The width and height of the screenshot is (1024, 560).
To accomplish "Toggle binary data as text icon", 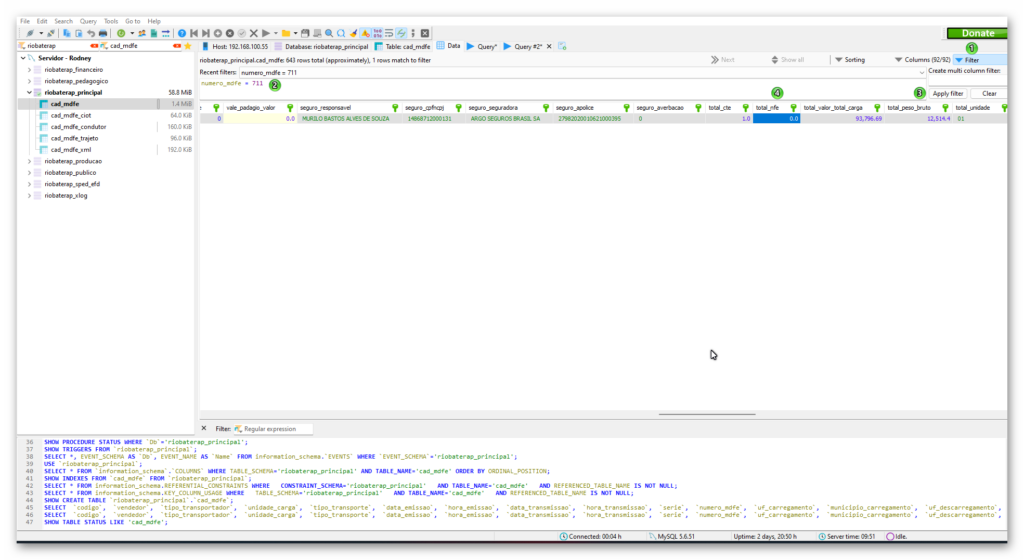I will (x=377, y=33).
